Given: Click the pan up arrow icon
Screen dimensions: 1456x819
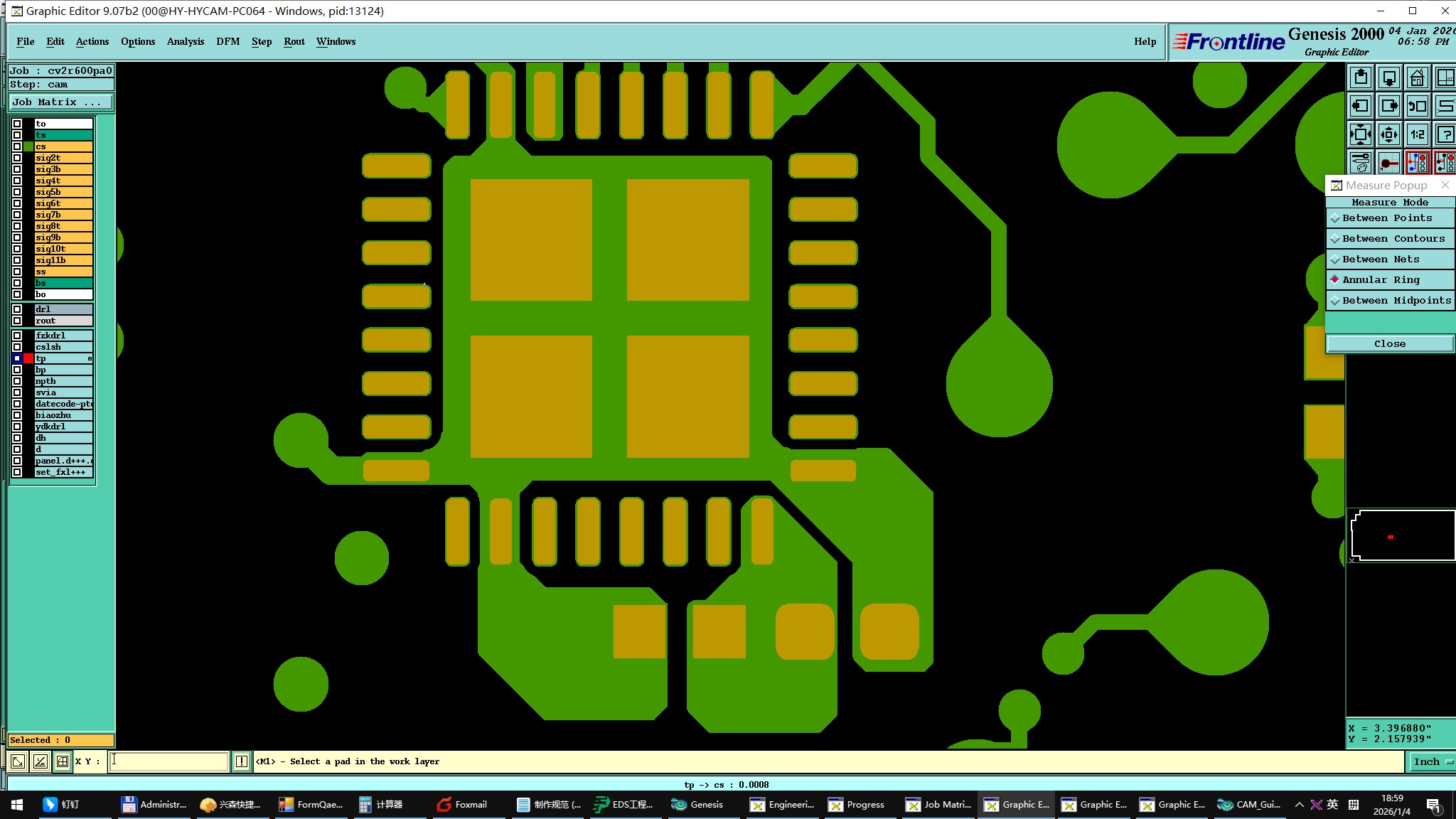Looking at the screenshot, I should (1360, 77).
